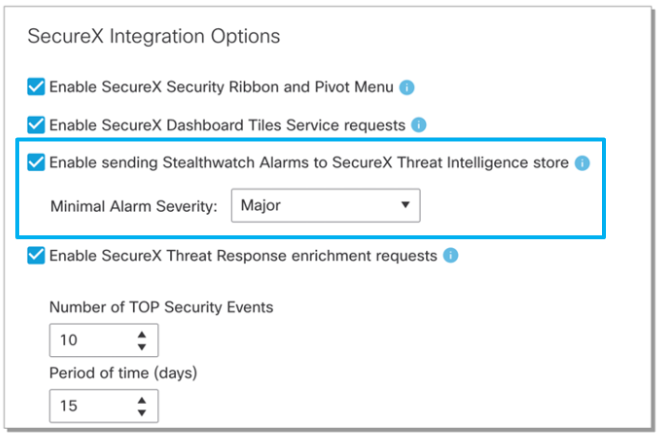Toggle the Dashboard Tiles Service requests checkbox
The width and height of the screenshot is (660, 434).
pos(36,125)
